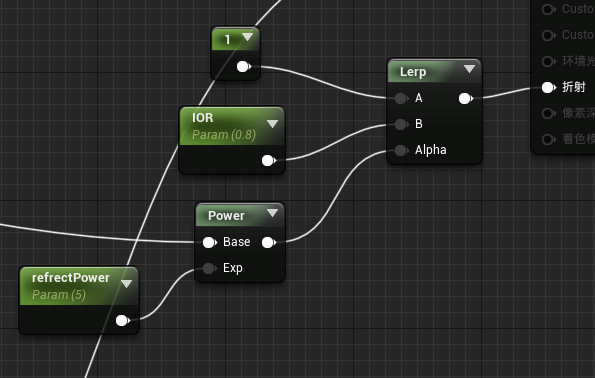Click the output pin of constant 1 node
This screenshot has height=378, width=595.
click(244, 67)
